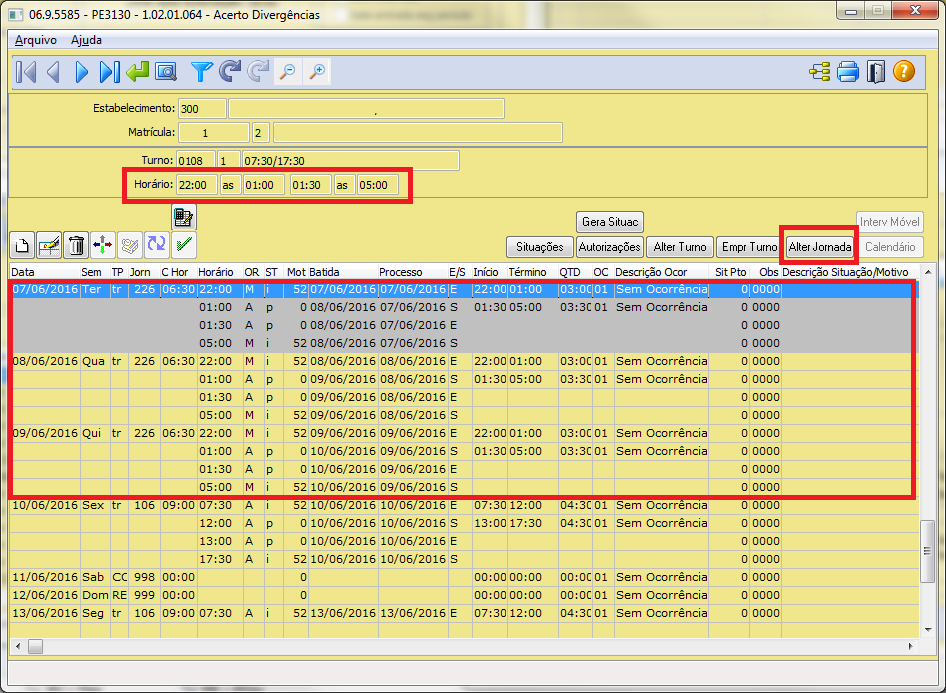This screenshot has width=946, height=693.
Task: Click the greyed redo arrow icon
Action: pos(258,72)
